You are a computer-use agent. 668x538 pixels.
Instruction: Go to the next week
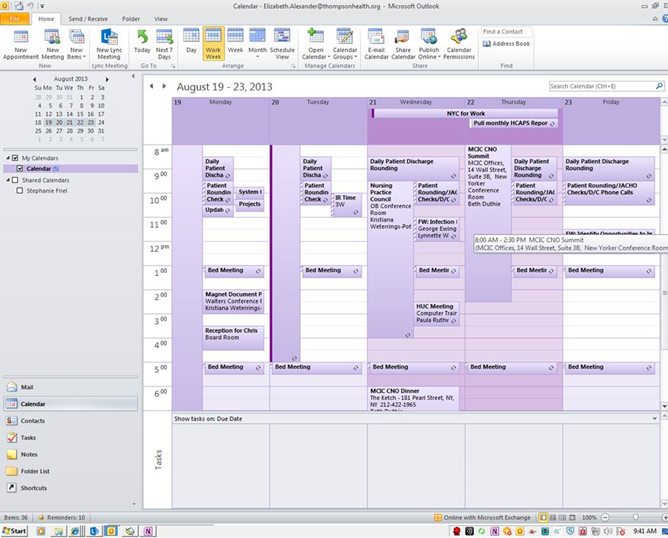click(x=164, y=86)
